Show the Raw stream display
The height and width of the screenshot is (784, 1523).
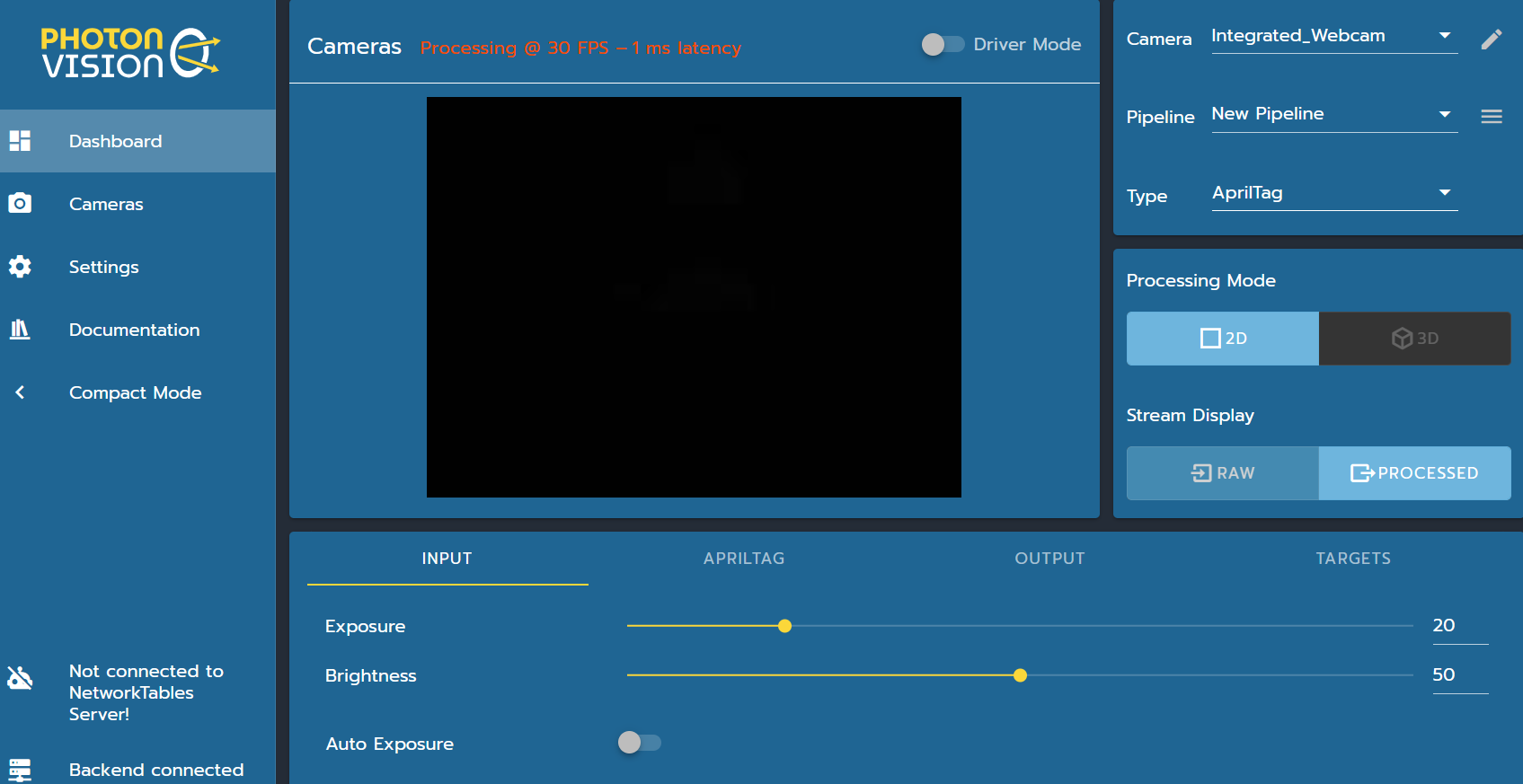[x=1222, y=473]
